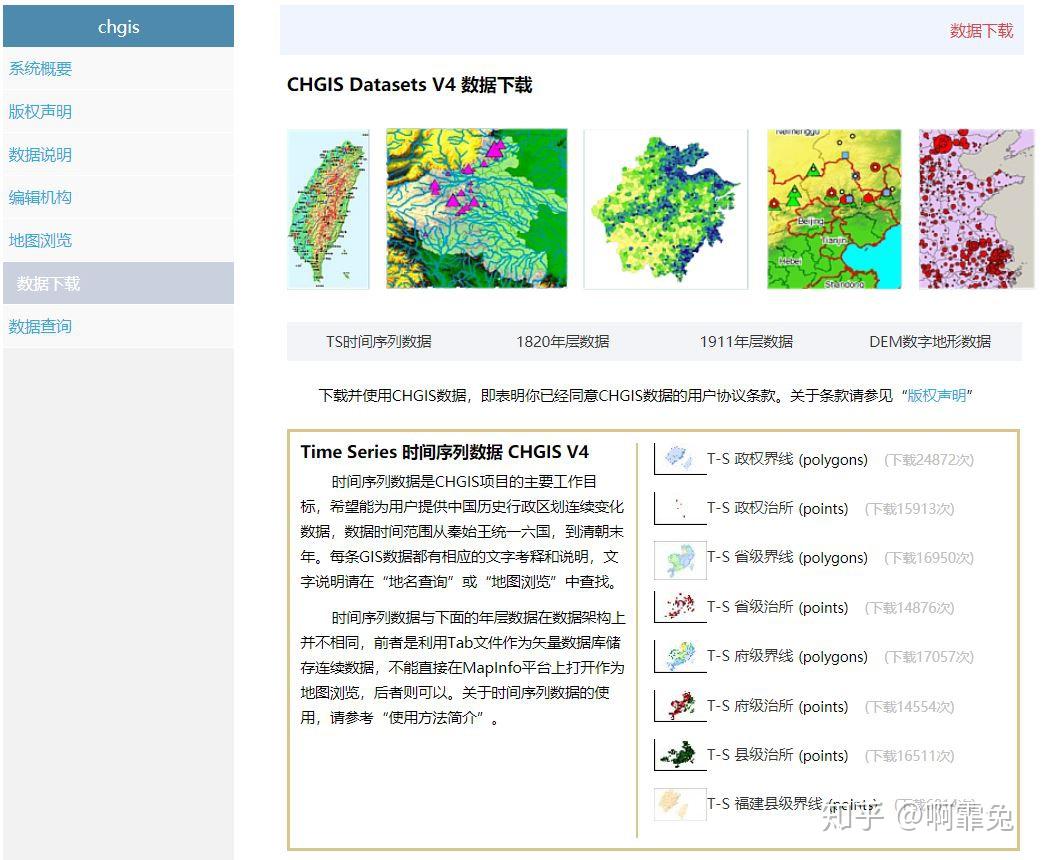Click the T-S 县级治所 dark green icon
Image resolution: width=1041 pixels, height=860 pixels.
(679, 755)
